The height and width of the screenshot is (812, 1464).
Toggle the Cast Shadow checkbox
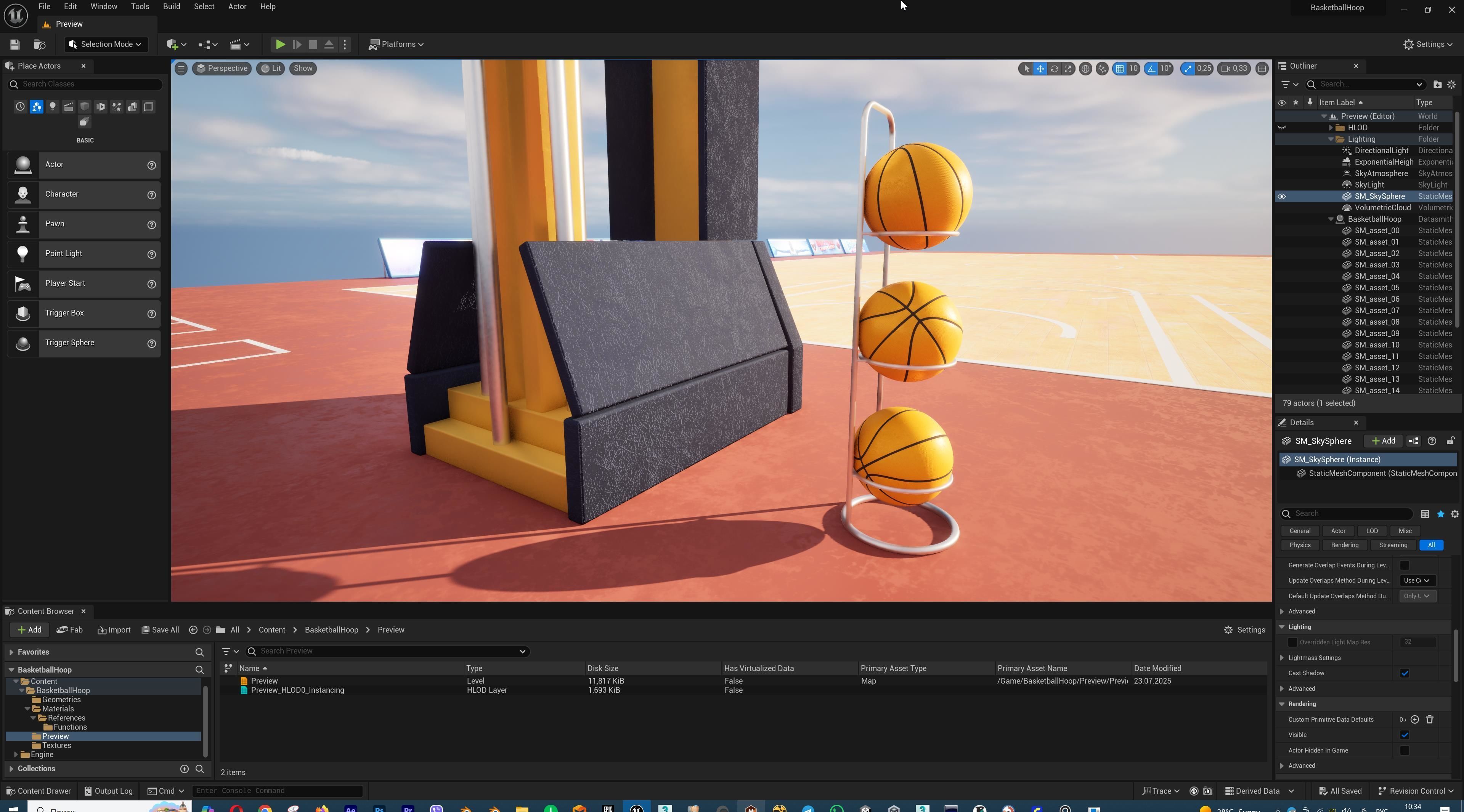click(1404, 673)
